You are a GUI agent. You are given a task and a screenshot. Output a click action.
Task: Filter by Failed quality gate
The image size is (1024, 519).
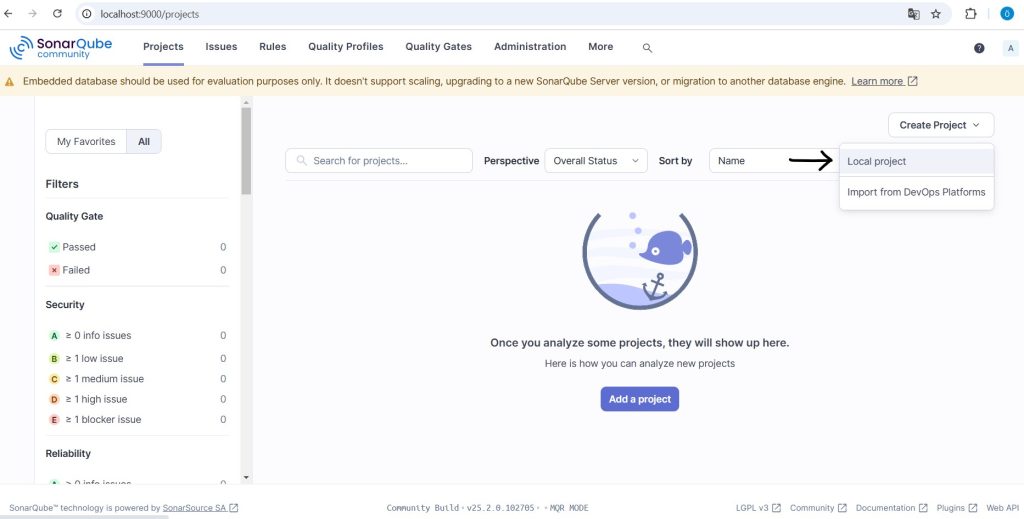tap(136, 270)
